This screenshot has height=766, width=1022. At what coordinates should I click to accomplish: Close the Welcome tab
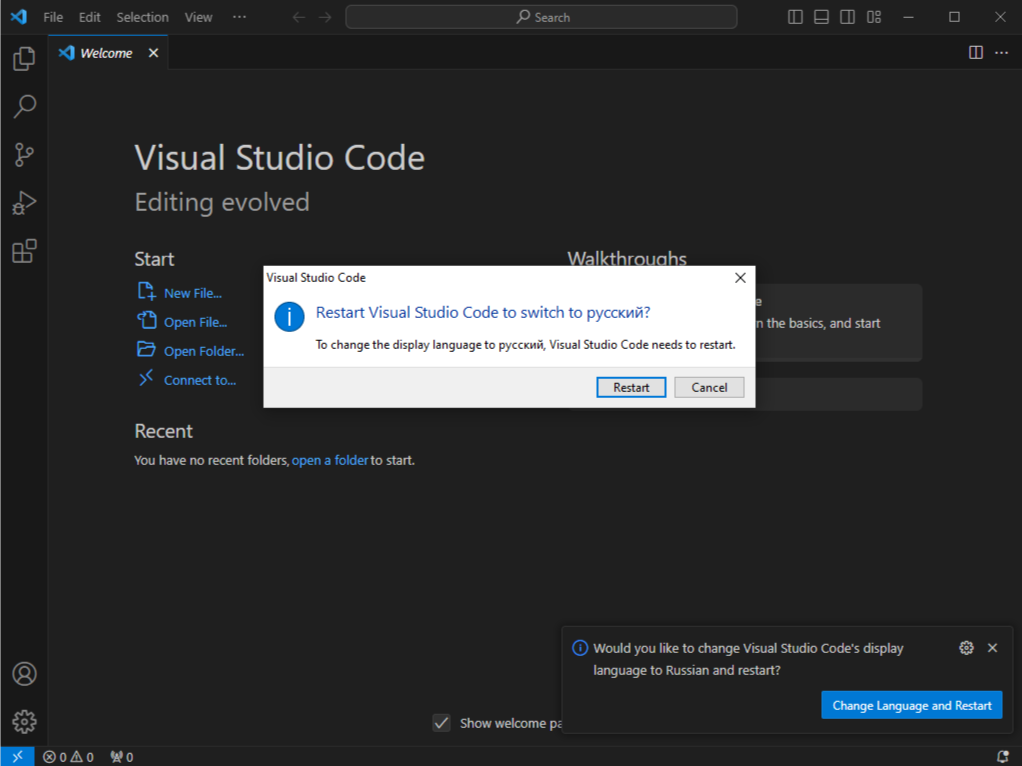coord(153,53)
